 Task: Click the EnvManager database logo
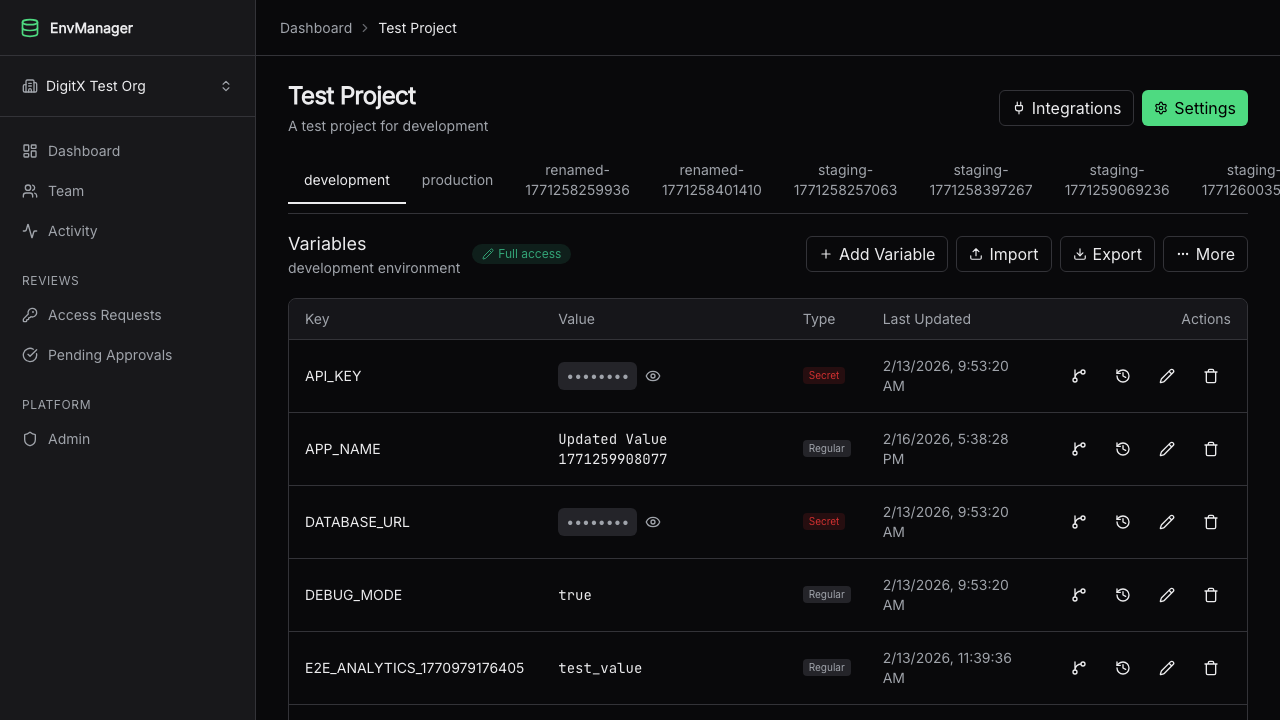tap(30, 27)
